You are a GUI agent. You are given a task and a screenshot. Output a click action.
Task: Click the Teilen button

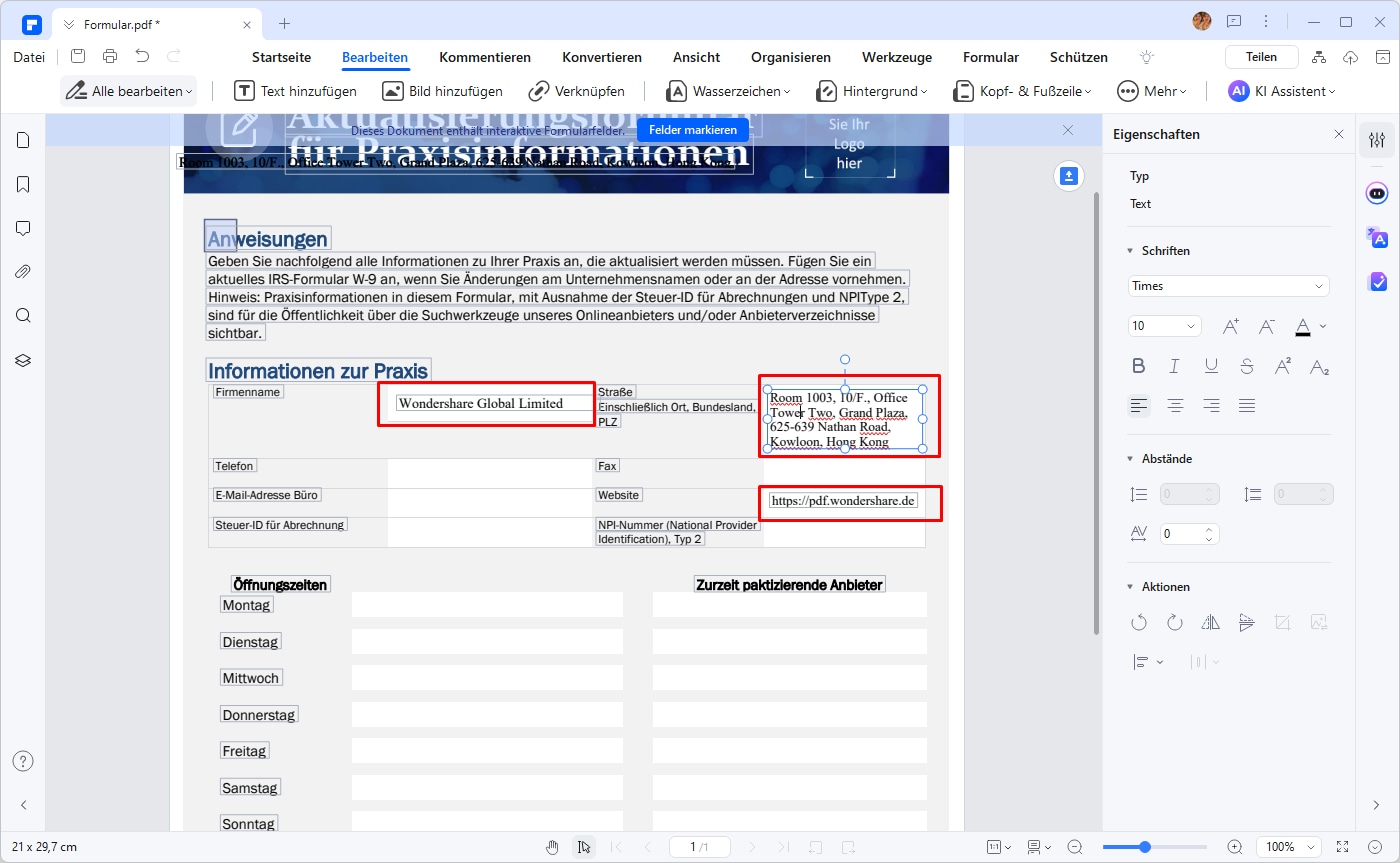tap(1262, 57)
